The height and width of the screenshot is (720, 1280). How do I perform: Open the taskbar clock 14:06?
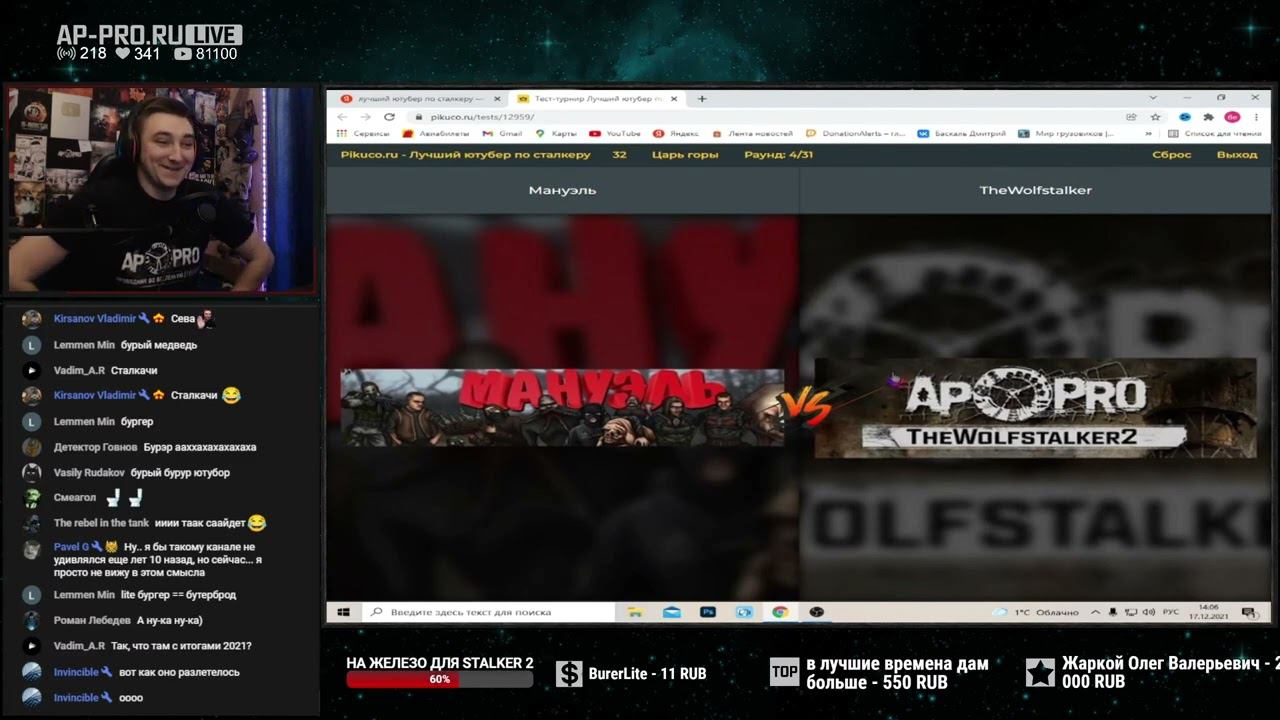[1208, 612]
